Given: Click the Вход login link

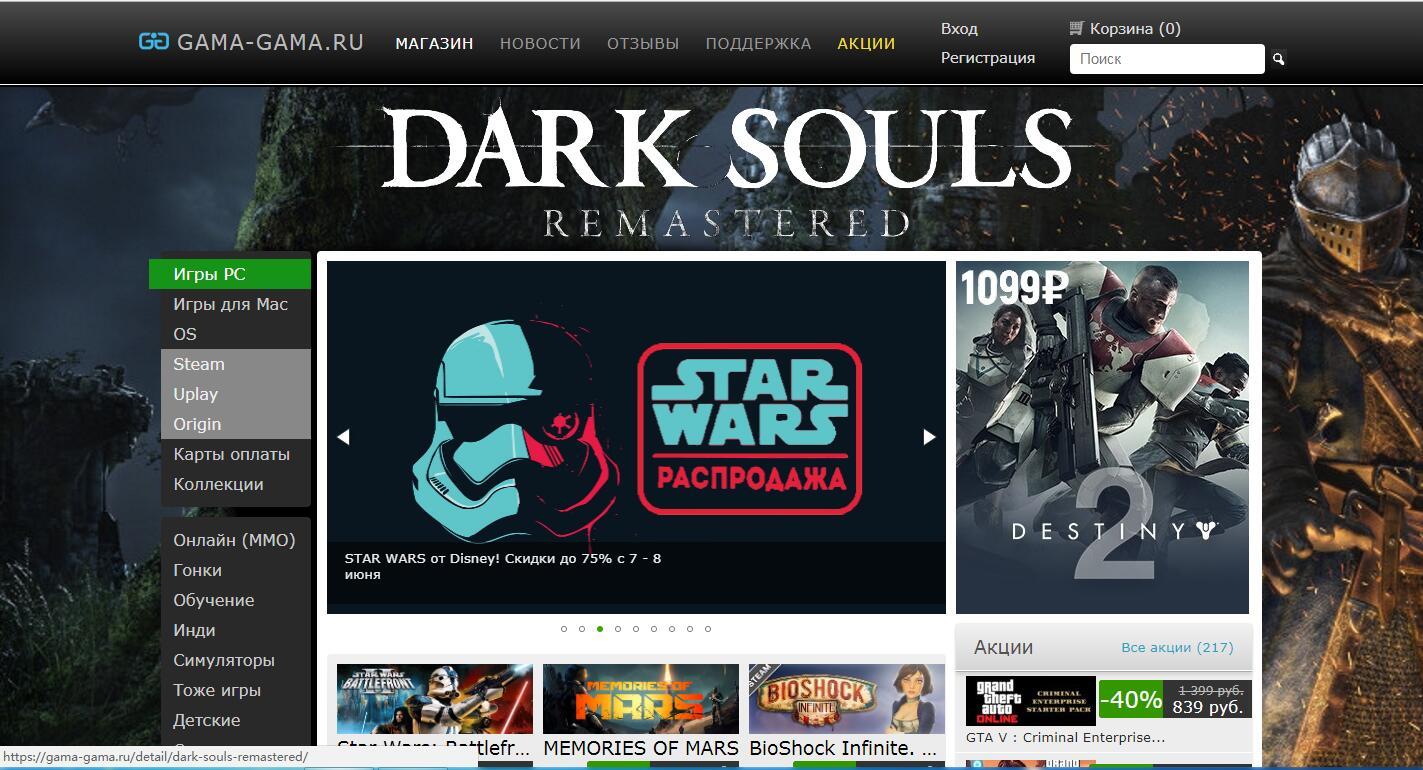Looking at the screenshot, I should tap(959, 29).
